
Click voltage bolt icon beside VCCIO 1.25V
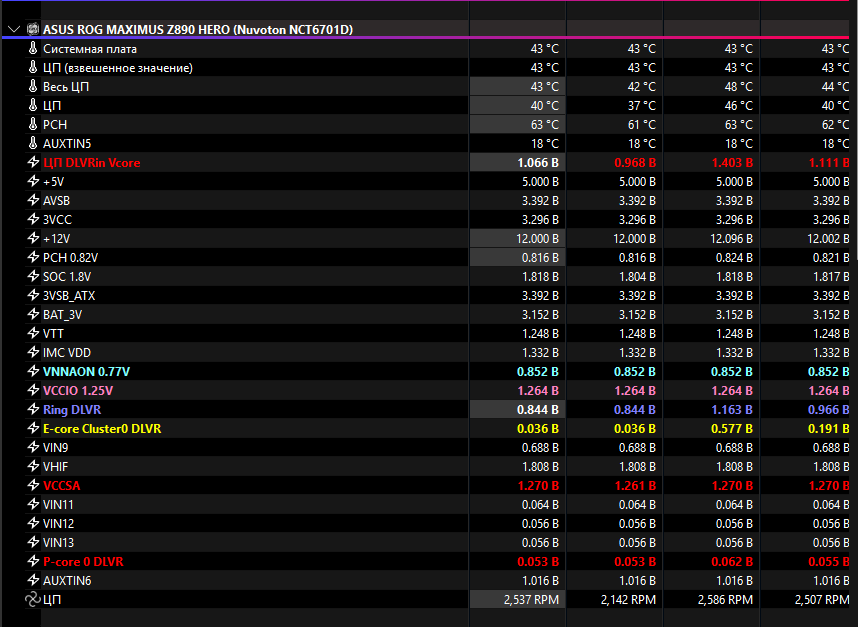pyautogui.click(x=33, y=391)
